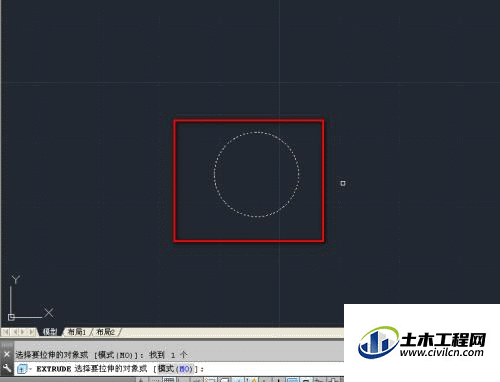Jump to last layout tab arrow

pyautogui.click(x=31, y=332)
